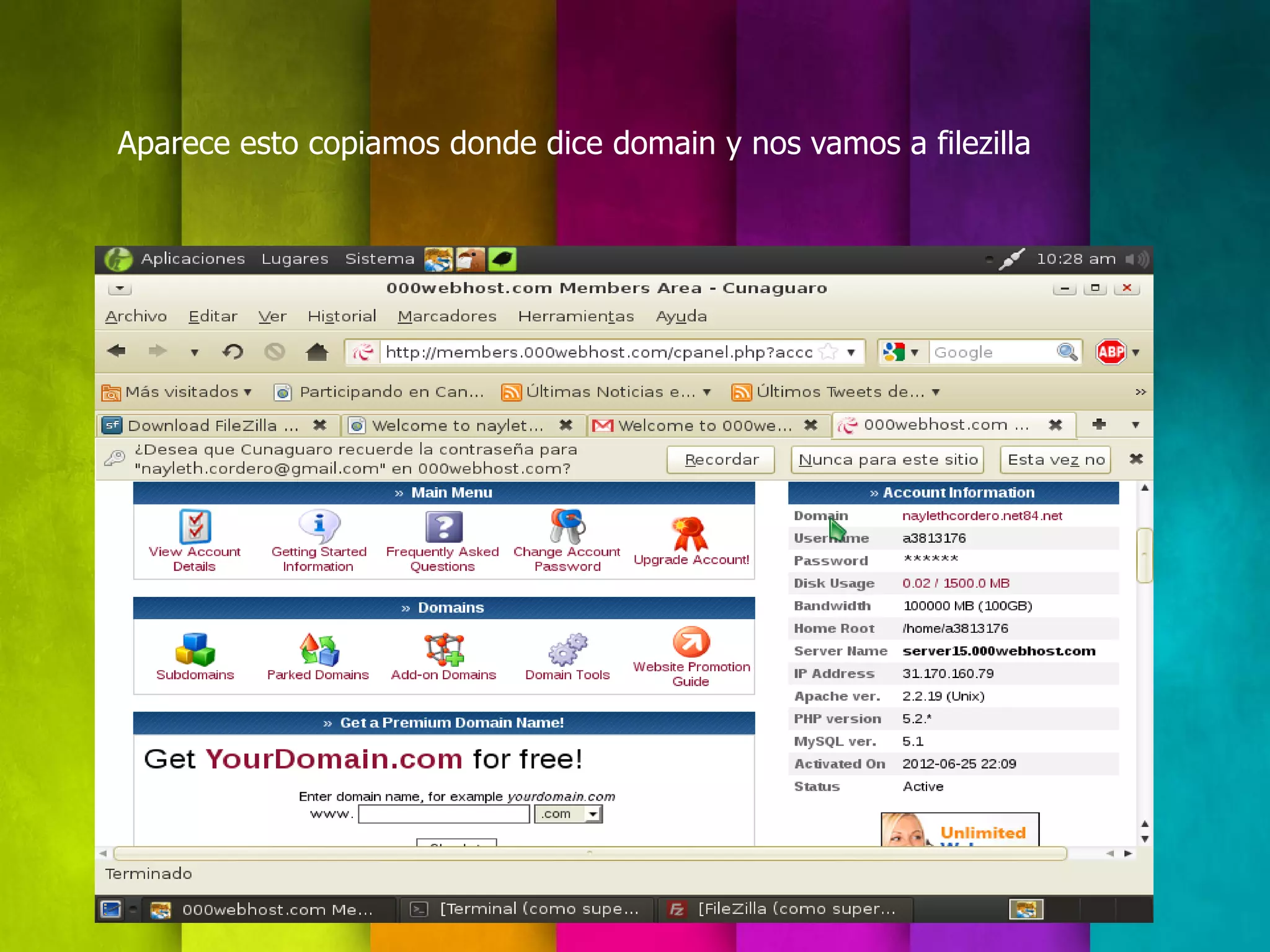Open the Marcadores menu

click(x=447, y=316)
